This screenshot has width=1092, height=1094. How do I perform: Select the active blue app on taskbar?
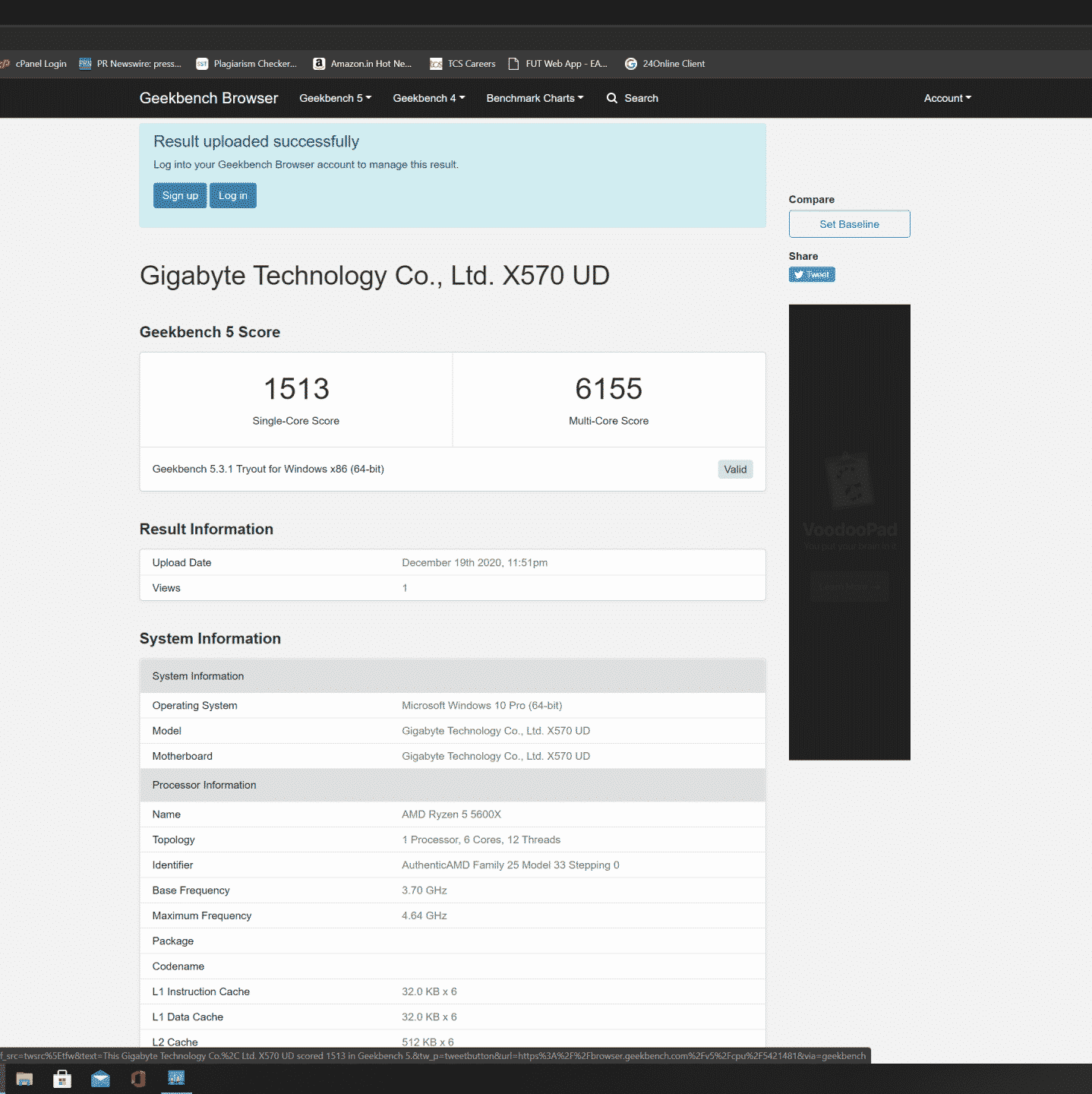[176, 1078]
